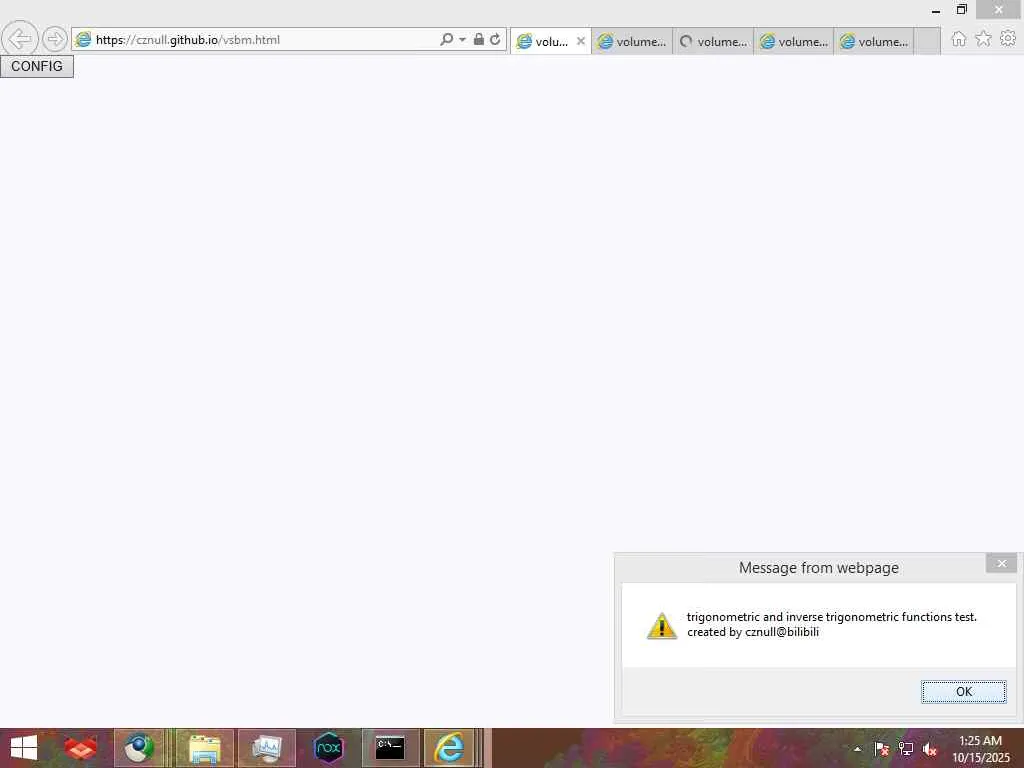Image resolution: width=1024 pixels, height=768 pixels.
Task: Open a new tab with the blank tab button
Action: click(x=927, y=41)
